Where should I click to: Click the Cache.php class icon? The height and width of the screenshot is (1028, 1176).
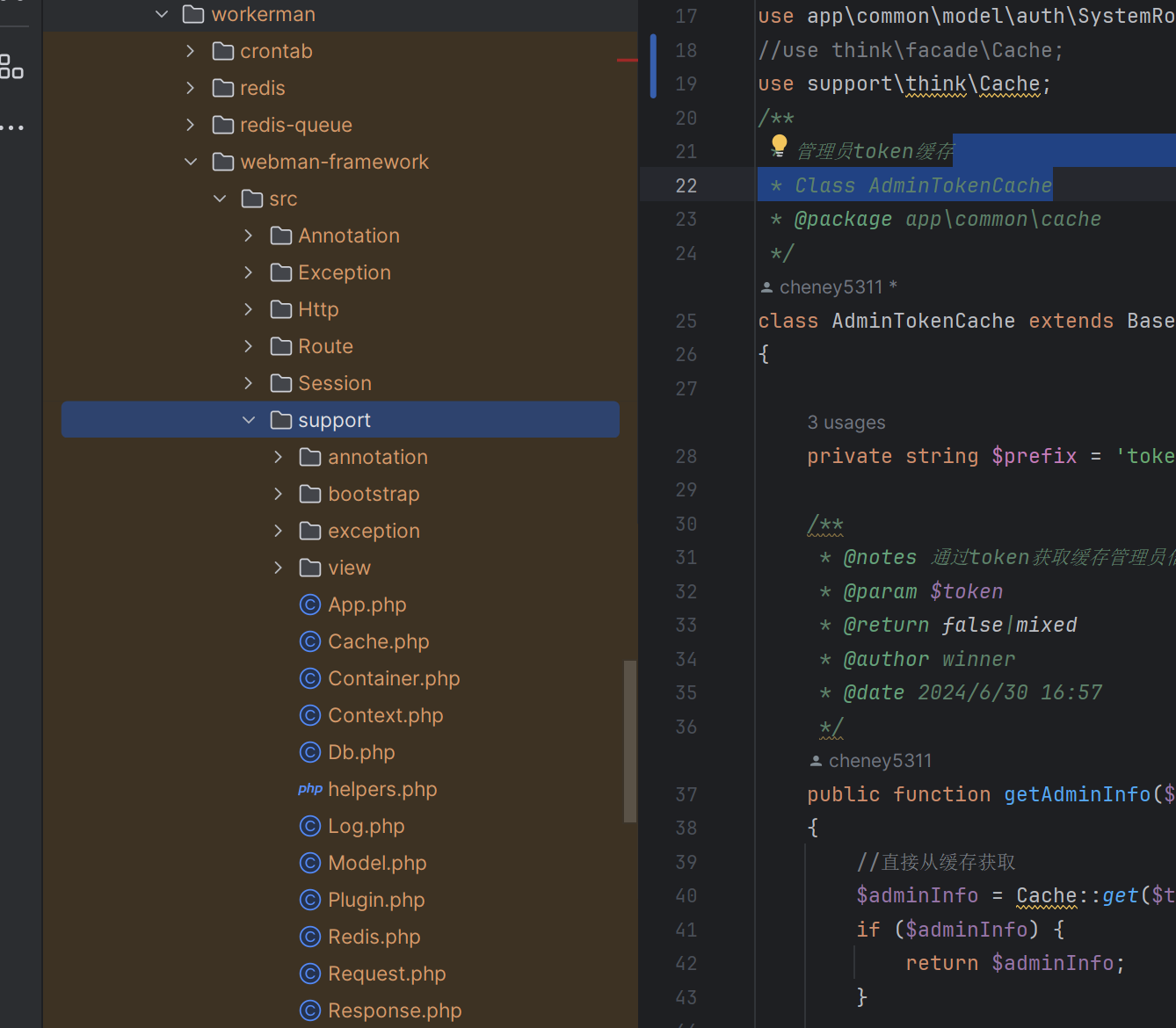pos(309,641)
